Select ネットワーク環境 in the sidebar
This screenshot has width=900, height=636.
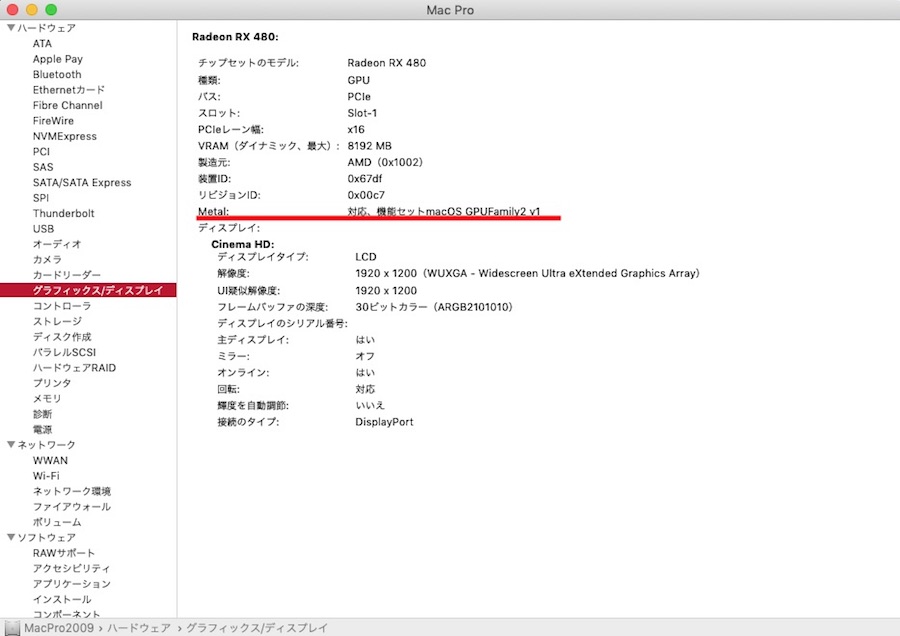[72, 491]
